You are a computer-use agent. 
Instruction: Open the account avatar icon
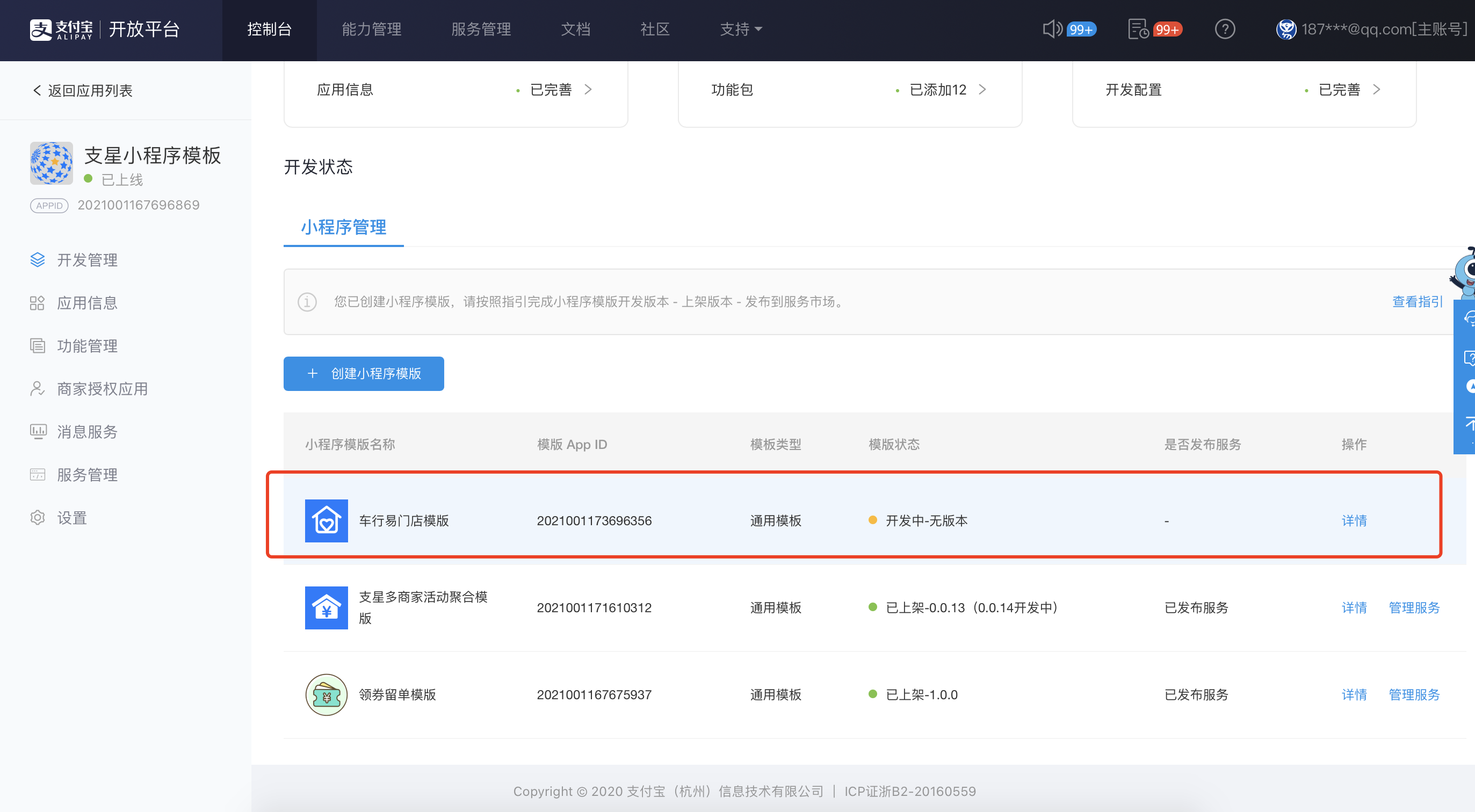pos(1286,29)
